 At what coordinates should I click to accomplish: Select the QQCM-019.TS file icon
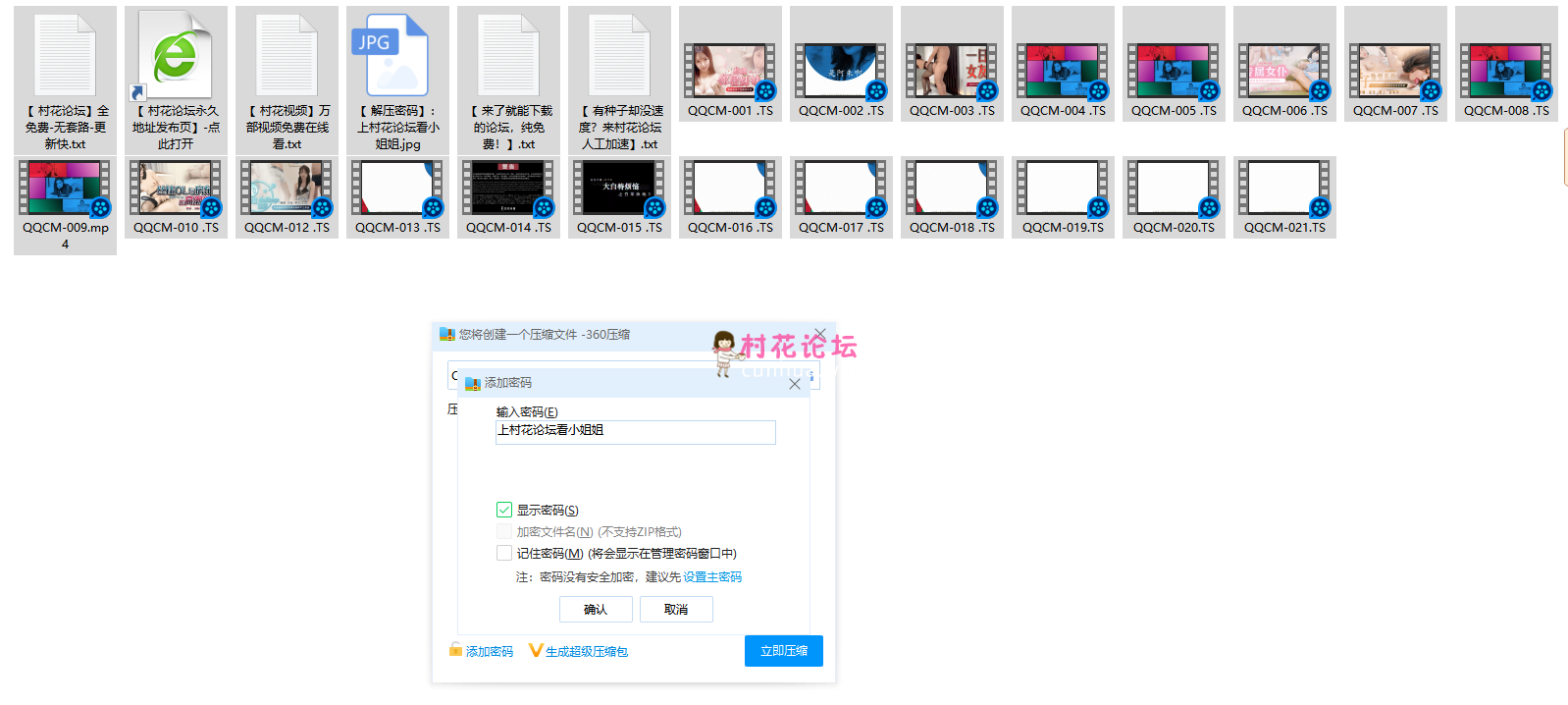click(1062, 189)
